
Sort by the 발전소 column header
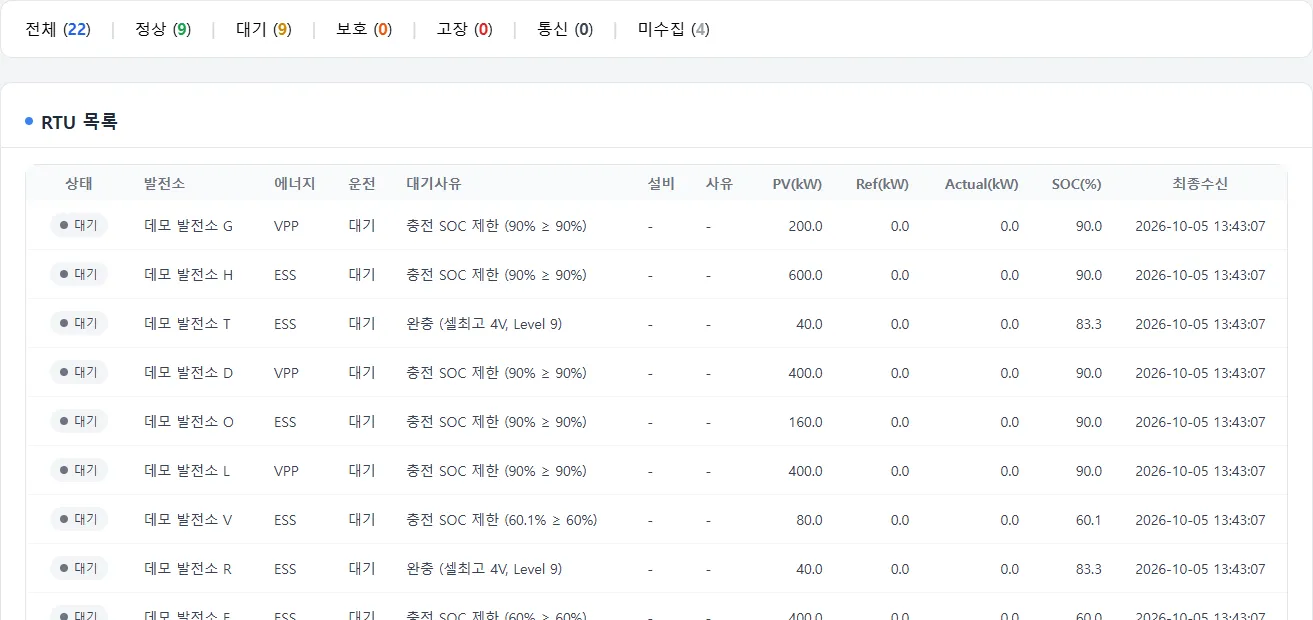164,184
